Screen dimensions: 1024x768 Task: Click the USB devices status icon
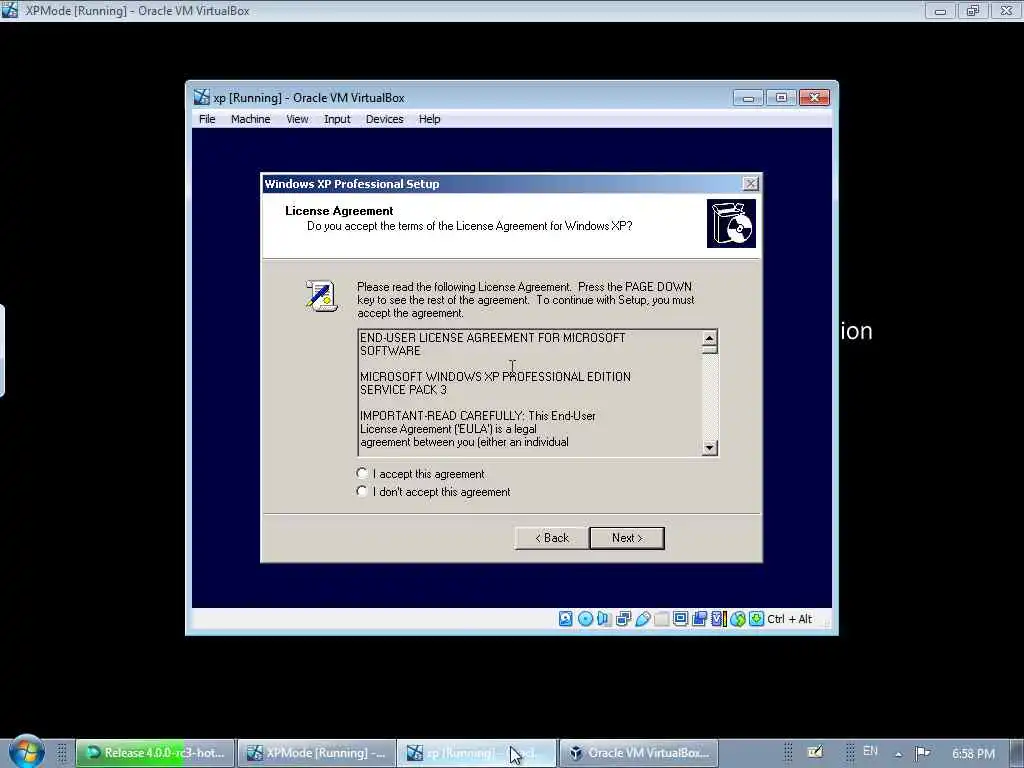(x=643, y=618)
